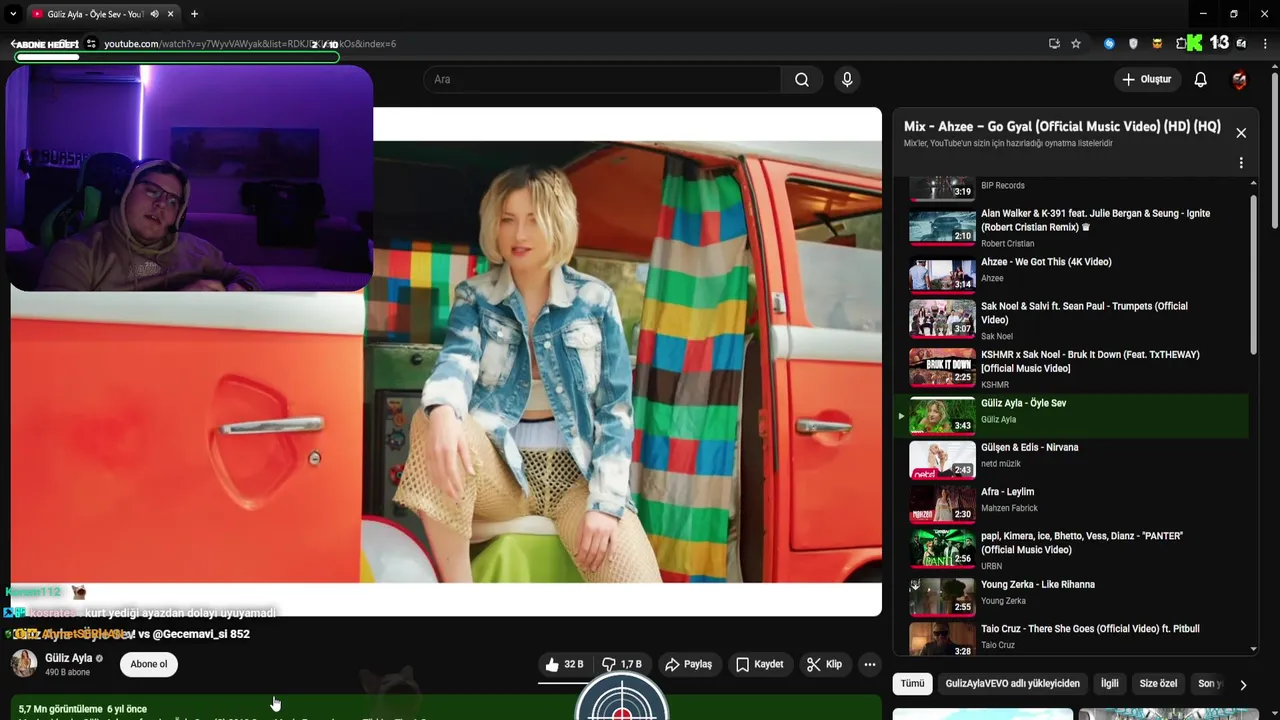Select the Güliz Ayla - Öyle Sev tab
This screenshot has height=720, width=1280.
coord(102,14)
